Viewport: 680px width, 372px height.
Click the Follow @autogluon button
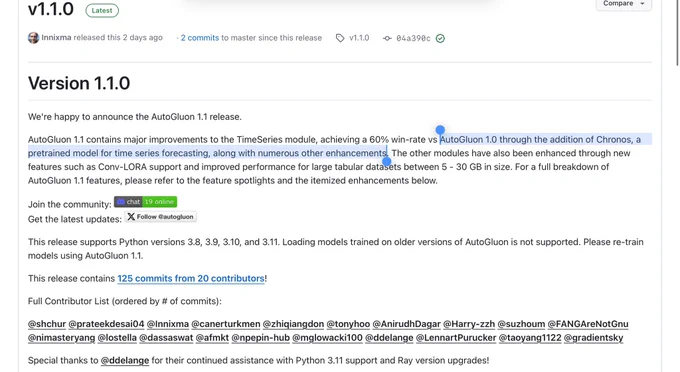tap(160, 216)
